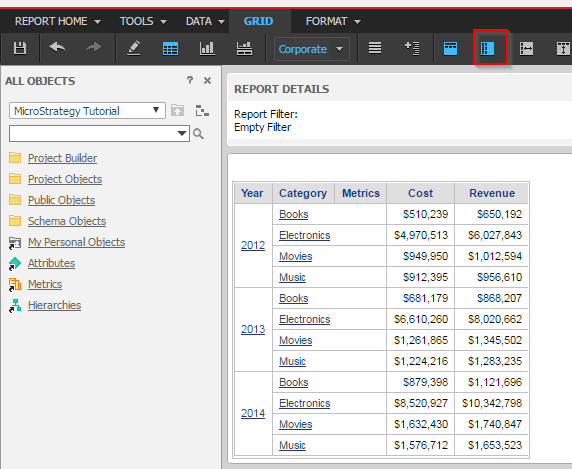Expand the MicroStrategy Tutorial project dropdown
This screenshot has width=572, height=469.
87,111
